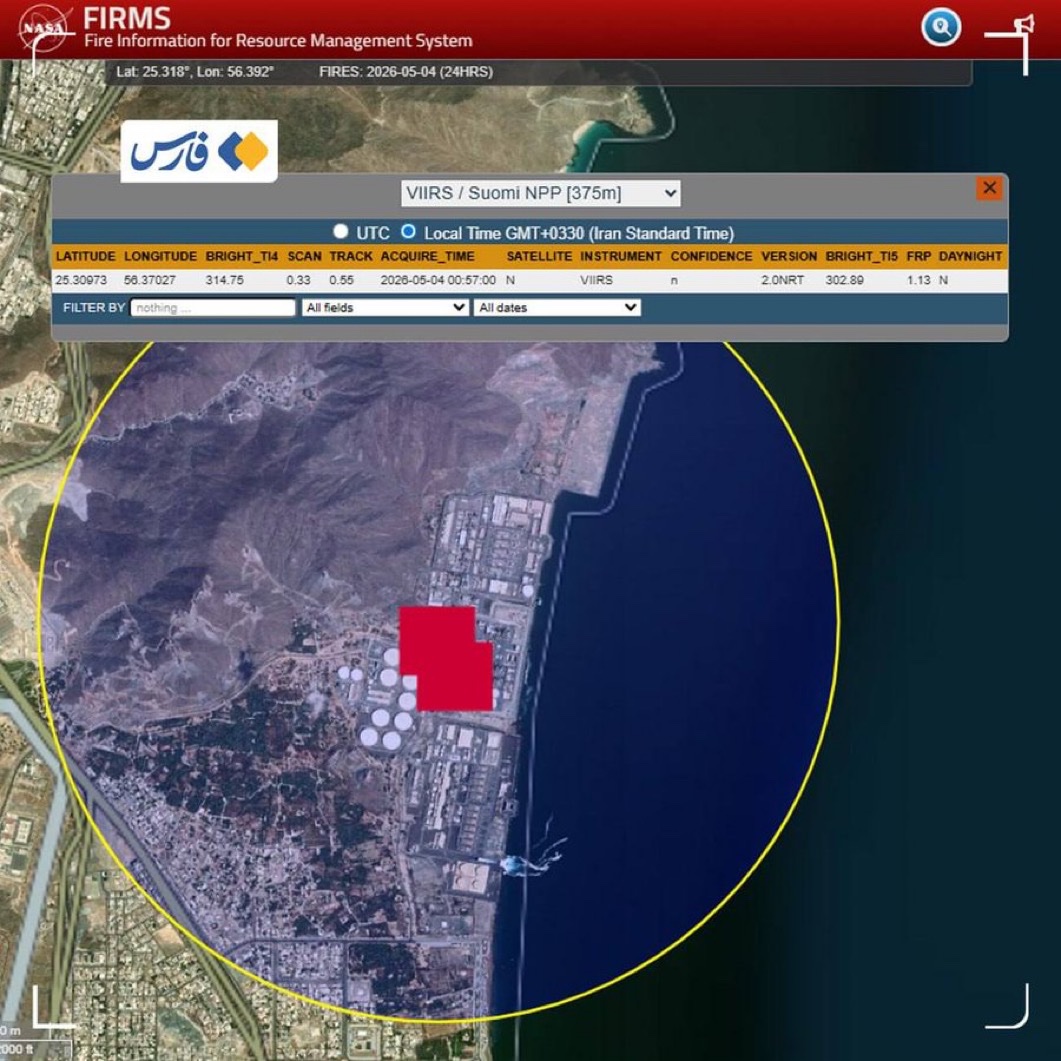Sort by TRACK column header

click(x=351, y=256)
